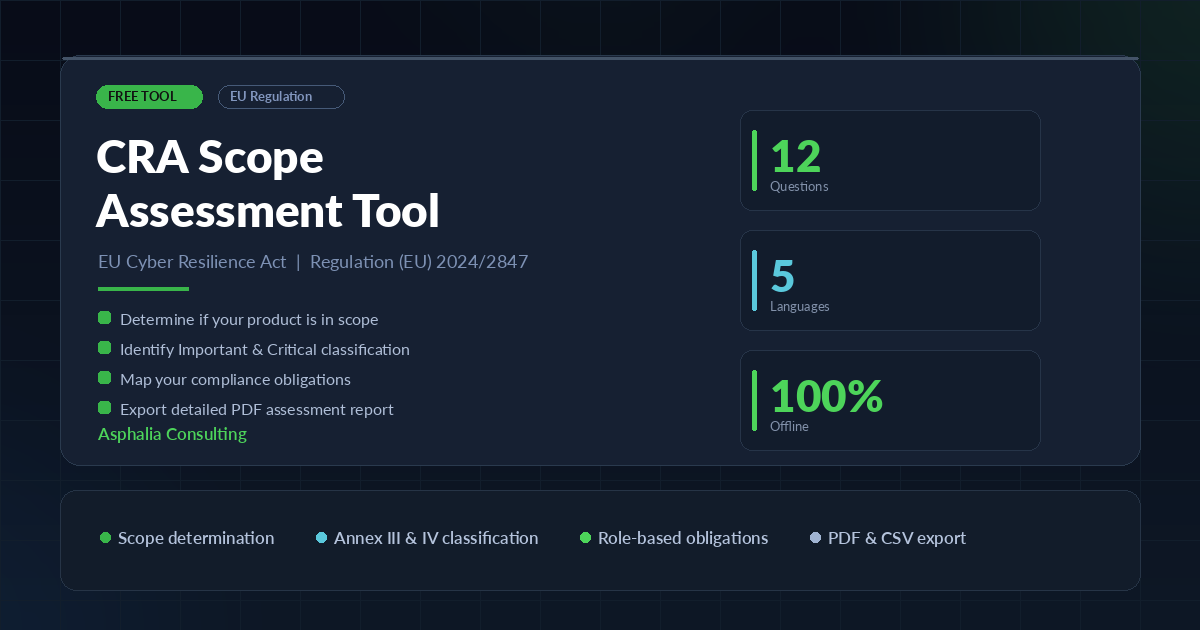Click green square beside 'Determine if your product'
This screenshot has height=630, width=1200.
104,318
